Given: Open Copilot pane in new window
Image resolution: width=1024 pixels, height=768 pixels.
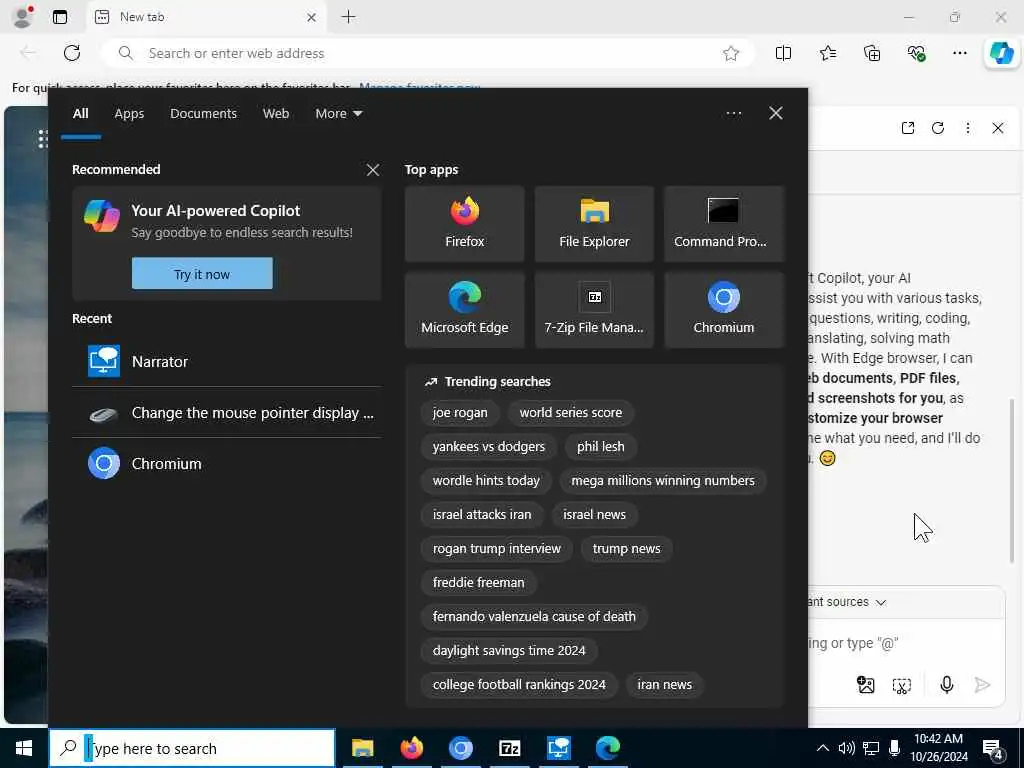Looking at the screenshot, I should pyautogui.click(x=908, y=128).
